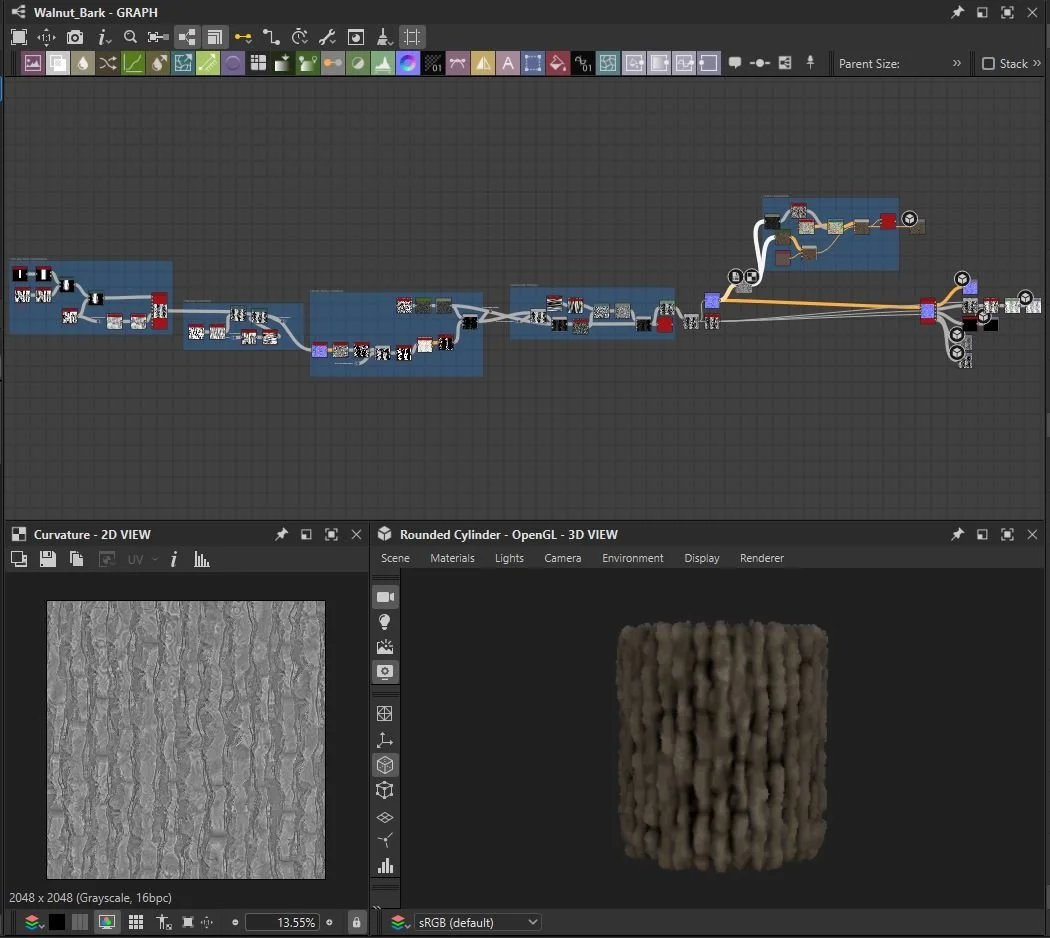Click the info icon in 2D view toolbar
Image resolution: width=1050 pixels, height=938 pixels.
pos(174,559)
